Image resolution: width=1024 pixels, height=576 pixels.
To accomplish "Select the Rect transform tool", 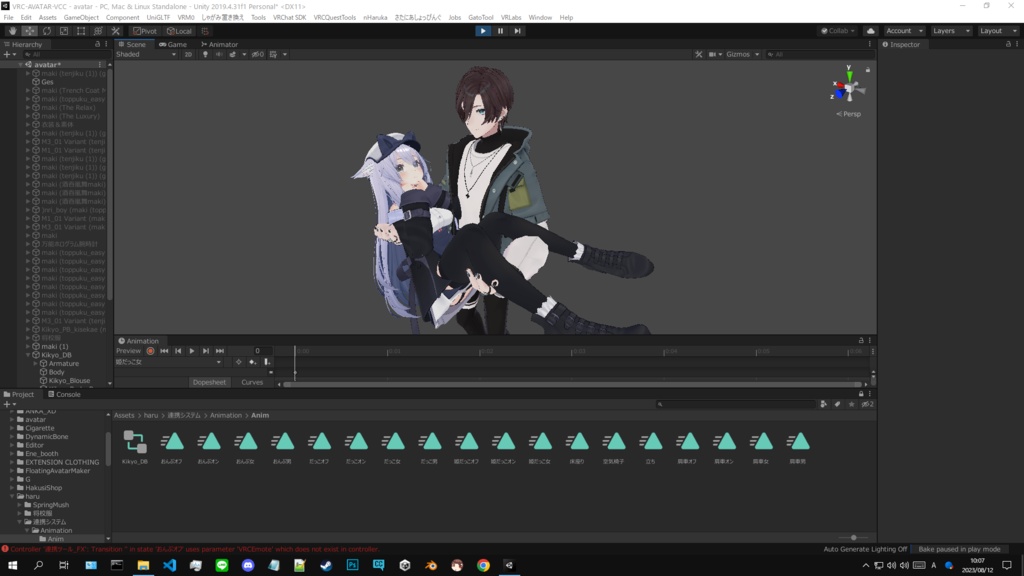I will tap(80, 31).
